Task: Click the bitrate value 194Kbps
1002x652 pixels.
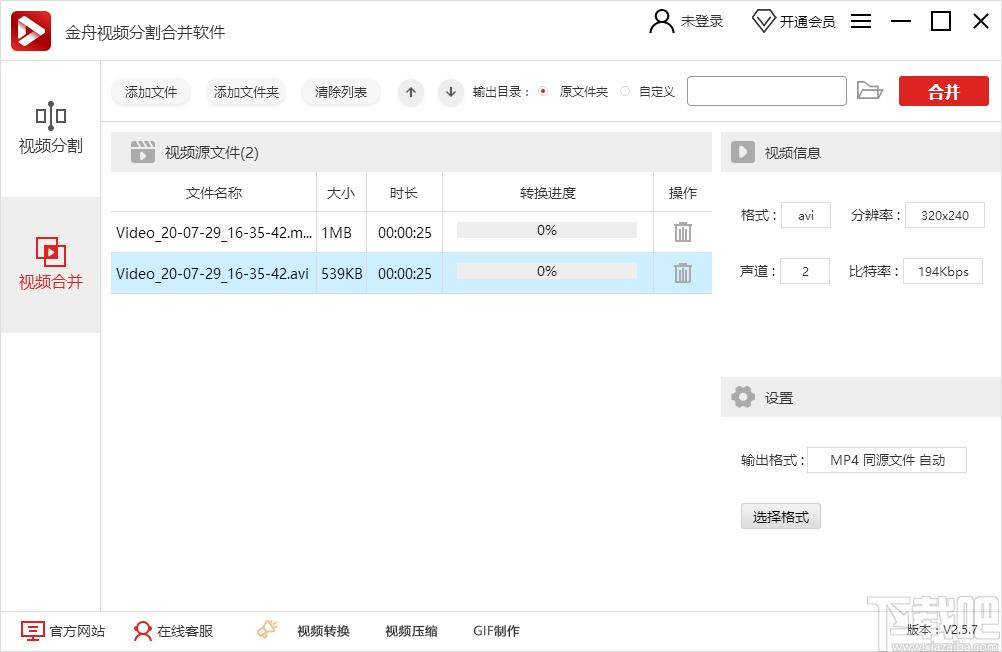Action: coord(943,272)
